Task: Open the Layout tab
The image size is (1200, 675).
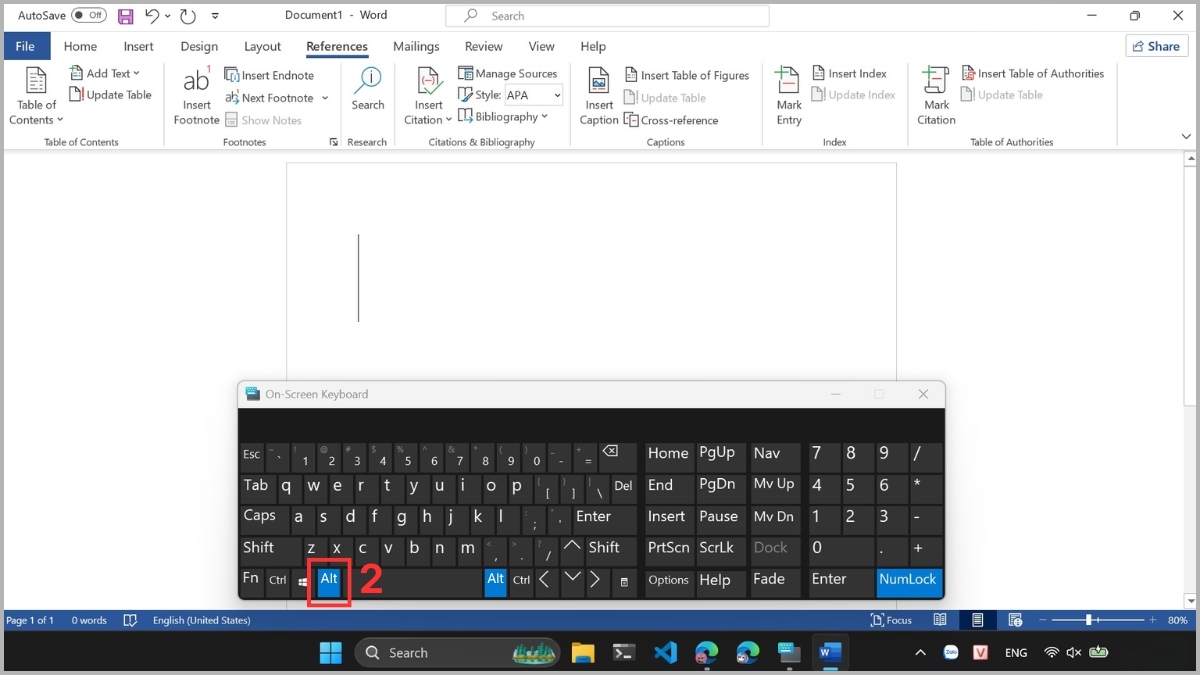Action: tap(262, 46)
